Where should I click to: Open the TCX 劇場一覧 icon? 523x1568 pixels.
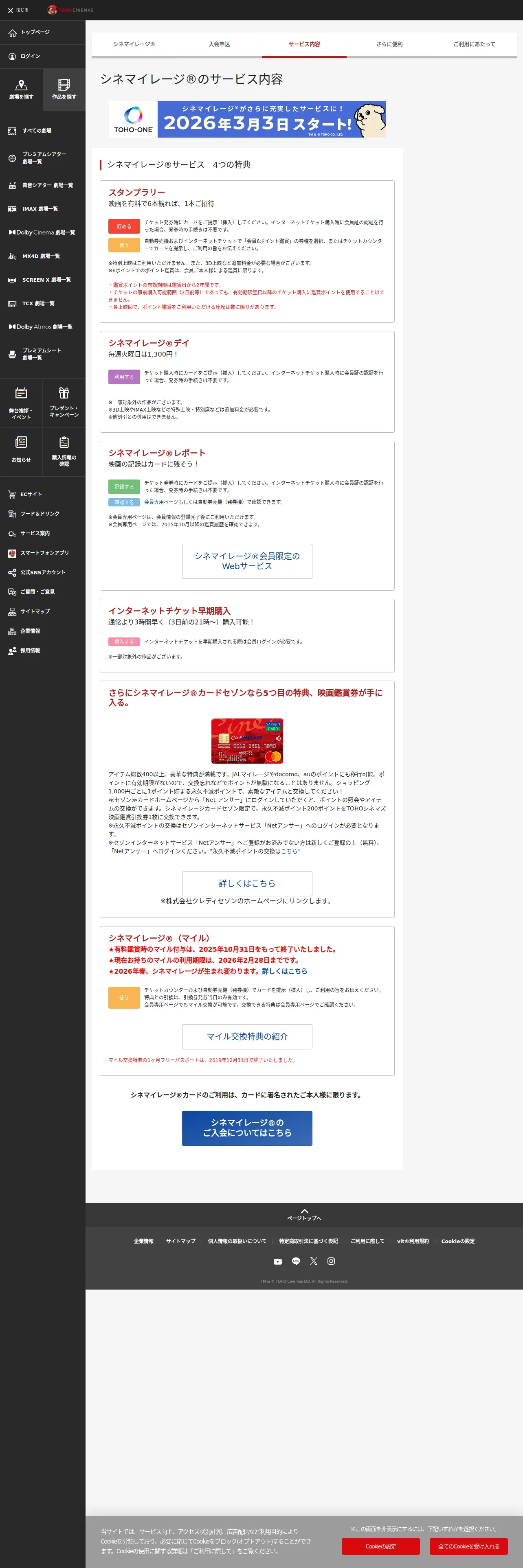click(12, 303)
